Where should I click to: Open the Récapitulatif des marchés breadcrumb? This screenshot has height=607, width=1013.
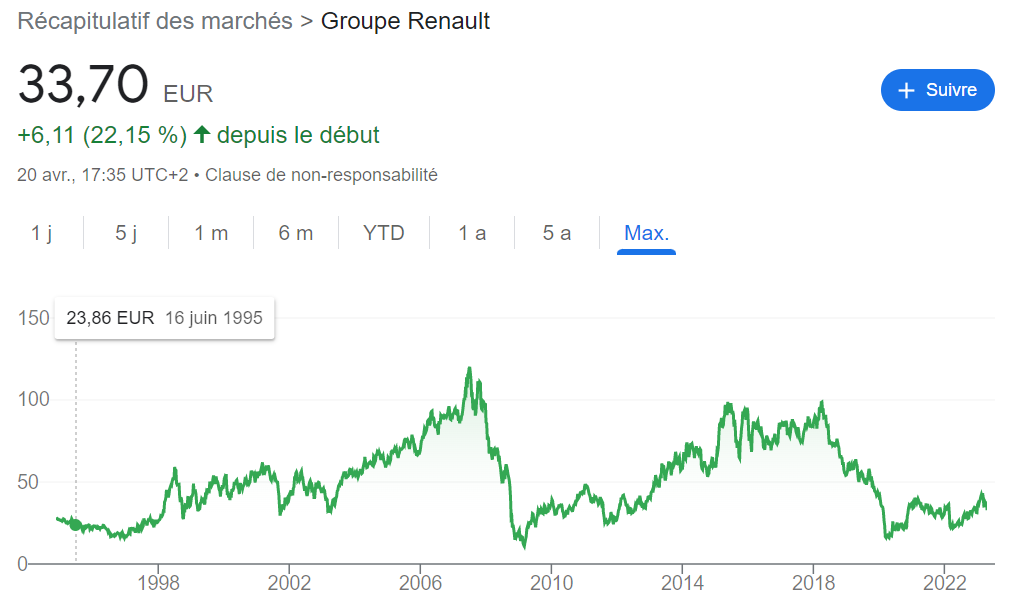(155, 21)
